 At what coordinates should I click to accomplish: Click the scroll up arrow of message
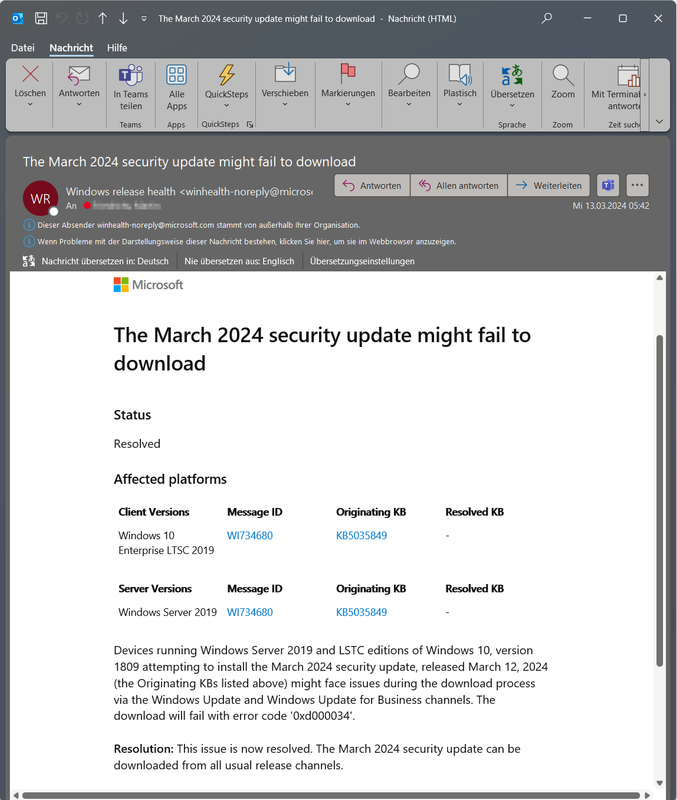point(659,278)
